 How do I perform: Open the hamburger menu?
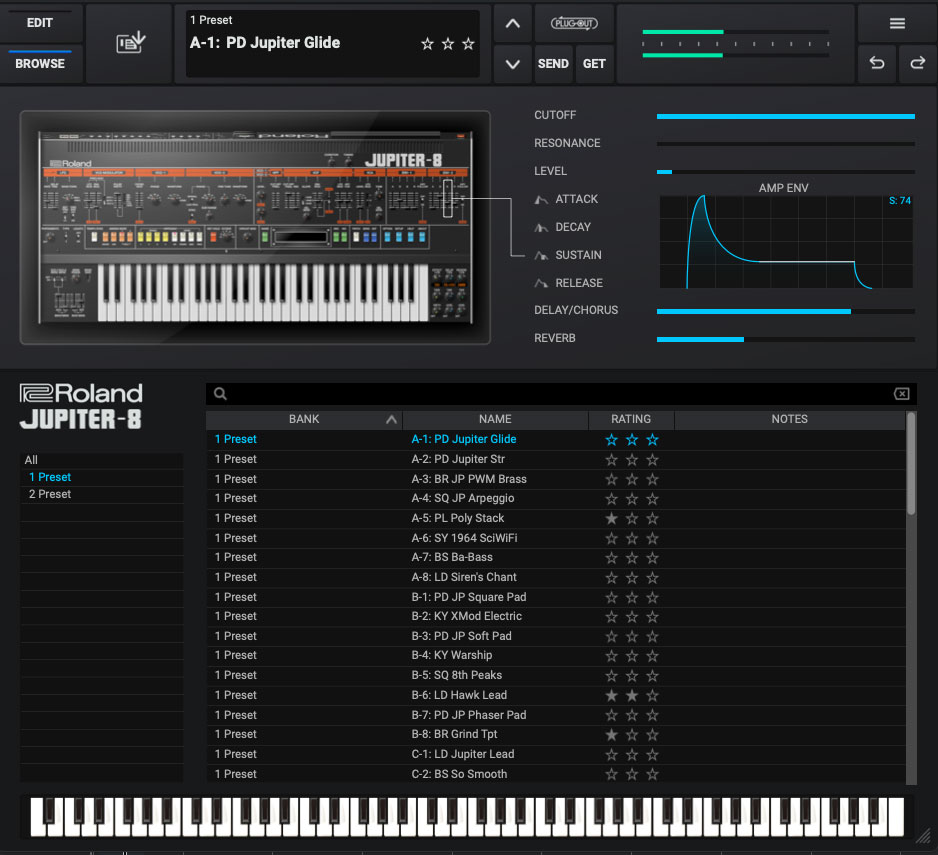(x=897, y=23)
